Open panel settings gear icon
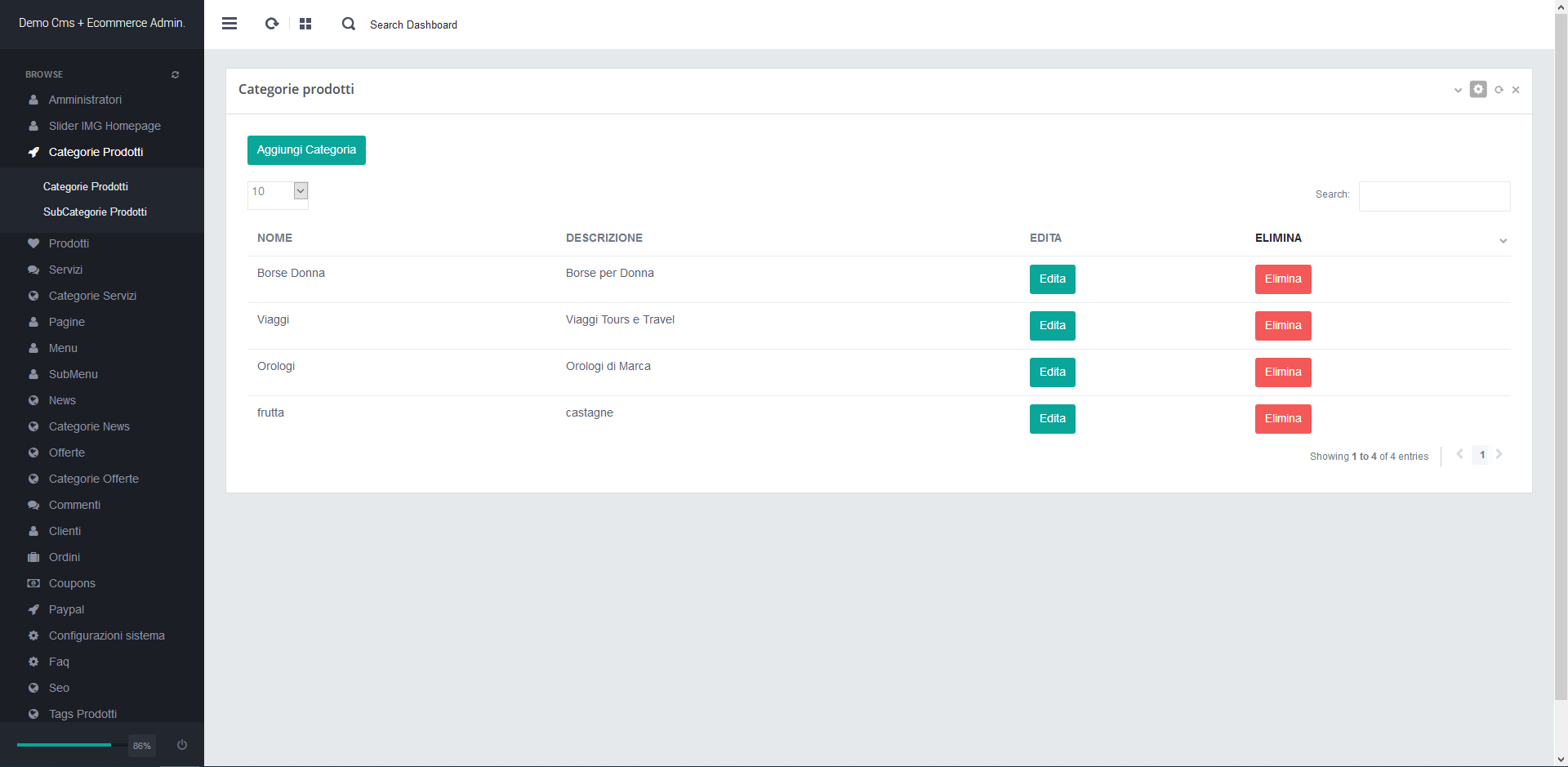This screenshot has width=1568, height=767. [1478, 89]
